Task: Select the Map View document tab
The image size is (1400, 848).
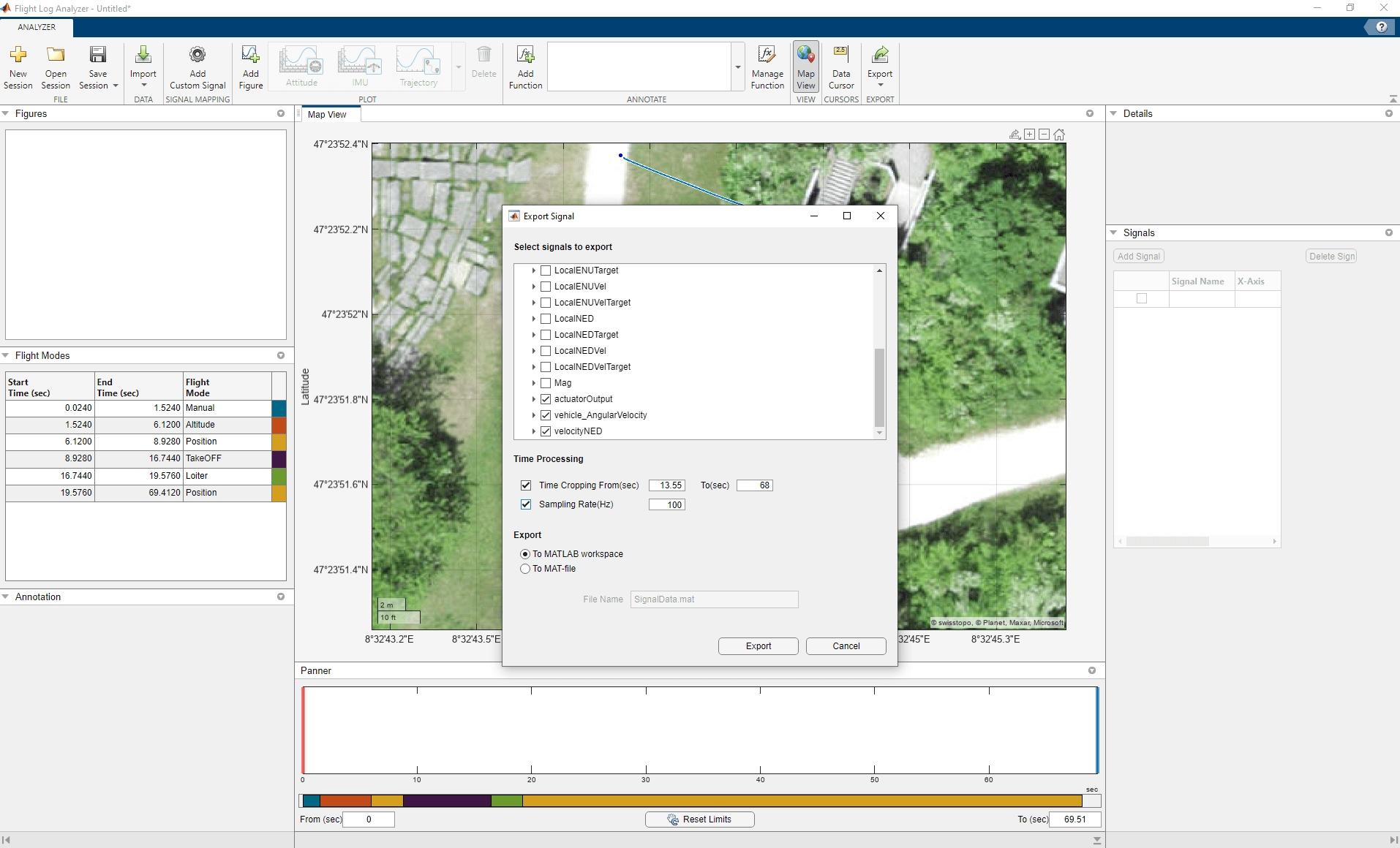Action: tap(327, 115)
